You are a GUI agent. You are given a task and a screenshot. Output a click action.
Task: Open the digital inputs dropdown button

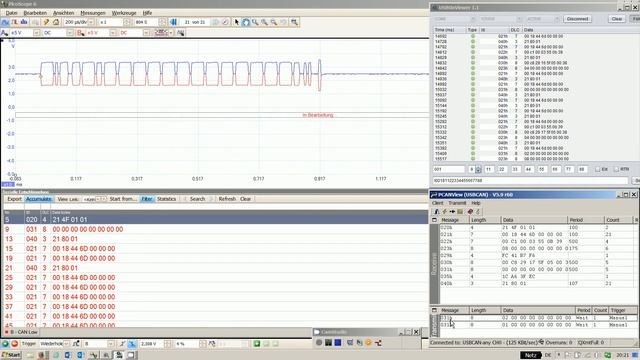[x=163, y=33]
